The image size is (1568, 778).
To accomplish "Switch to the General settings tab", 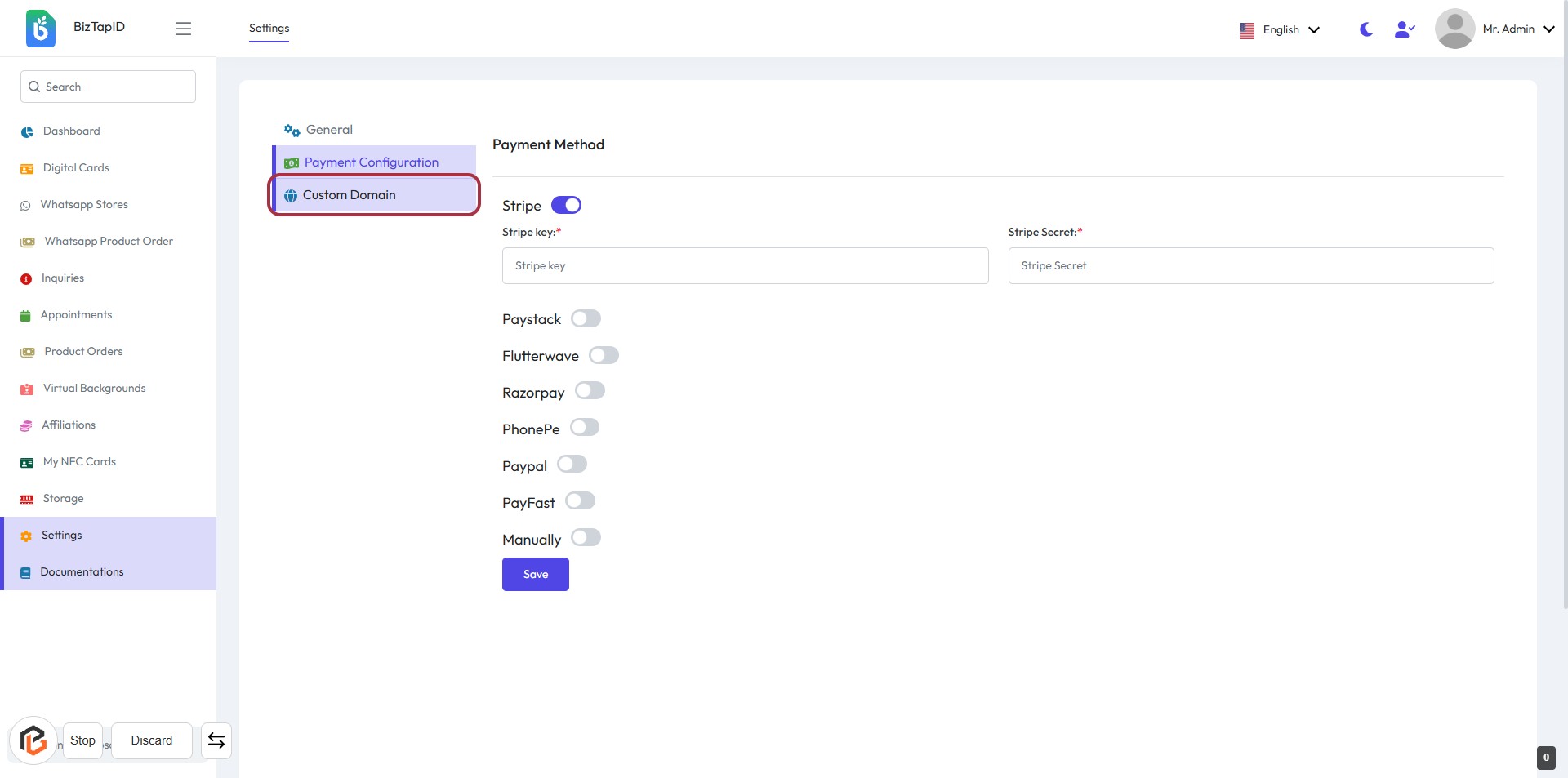I will pos(329,130).
